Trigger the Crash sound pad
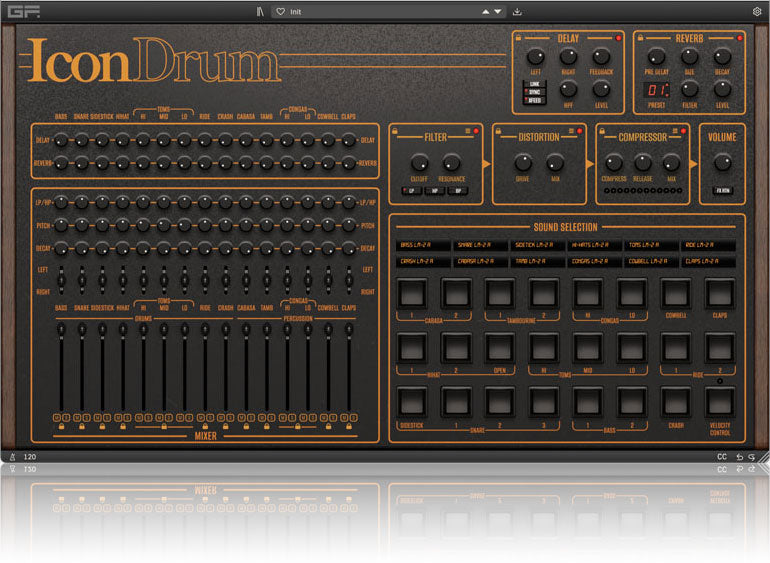 click(x=676, y=402)
